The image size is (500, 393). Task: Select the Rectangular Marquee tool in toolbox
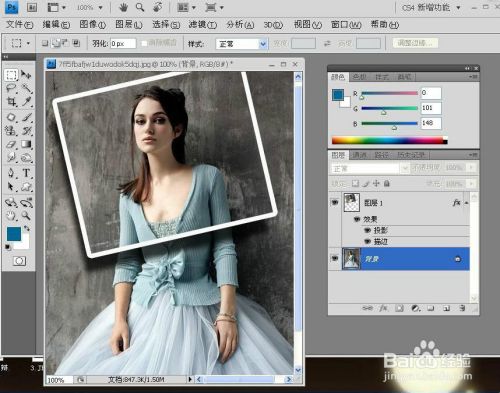(11, 75)
